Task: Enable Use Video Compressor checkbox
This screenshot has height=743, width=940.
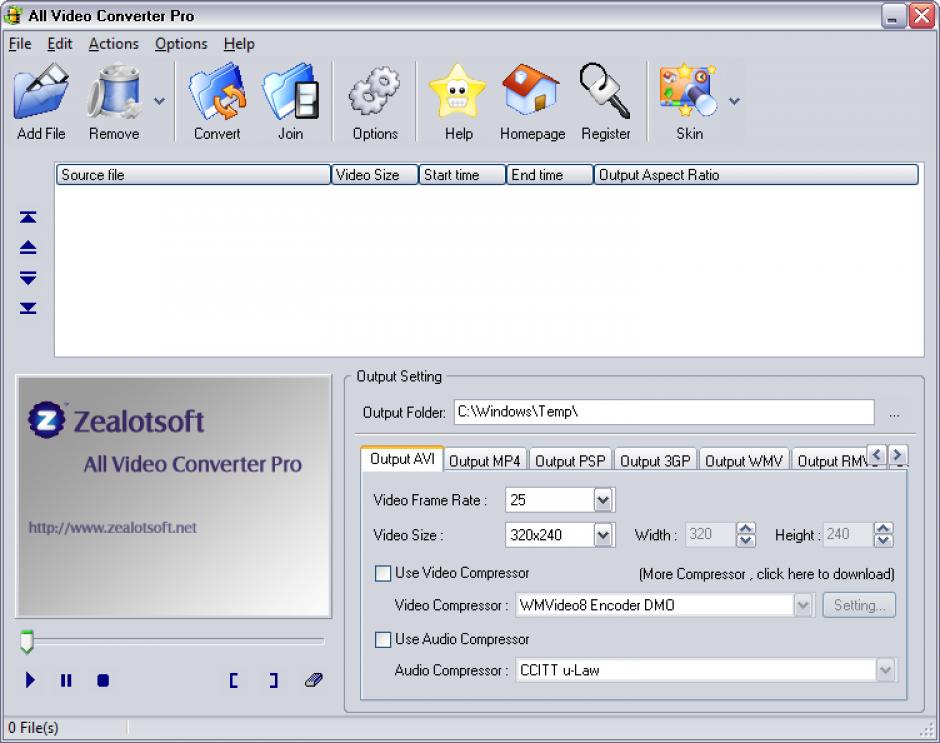Action: pos(382,573)
